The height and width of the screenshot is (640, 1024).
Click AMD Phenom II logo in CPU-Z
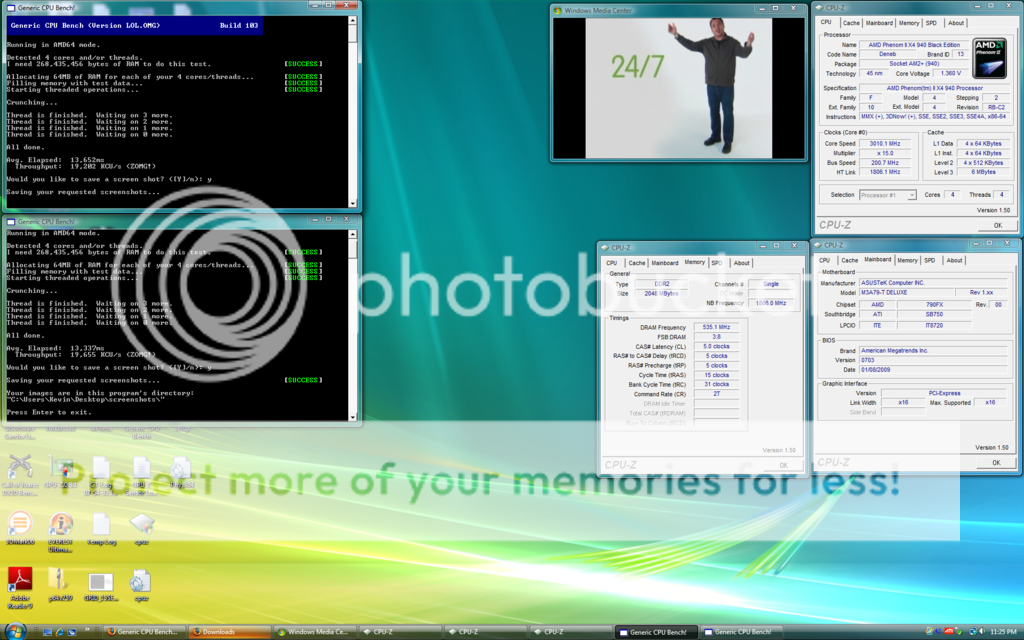click(990, 59)
